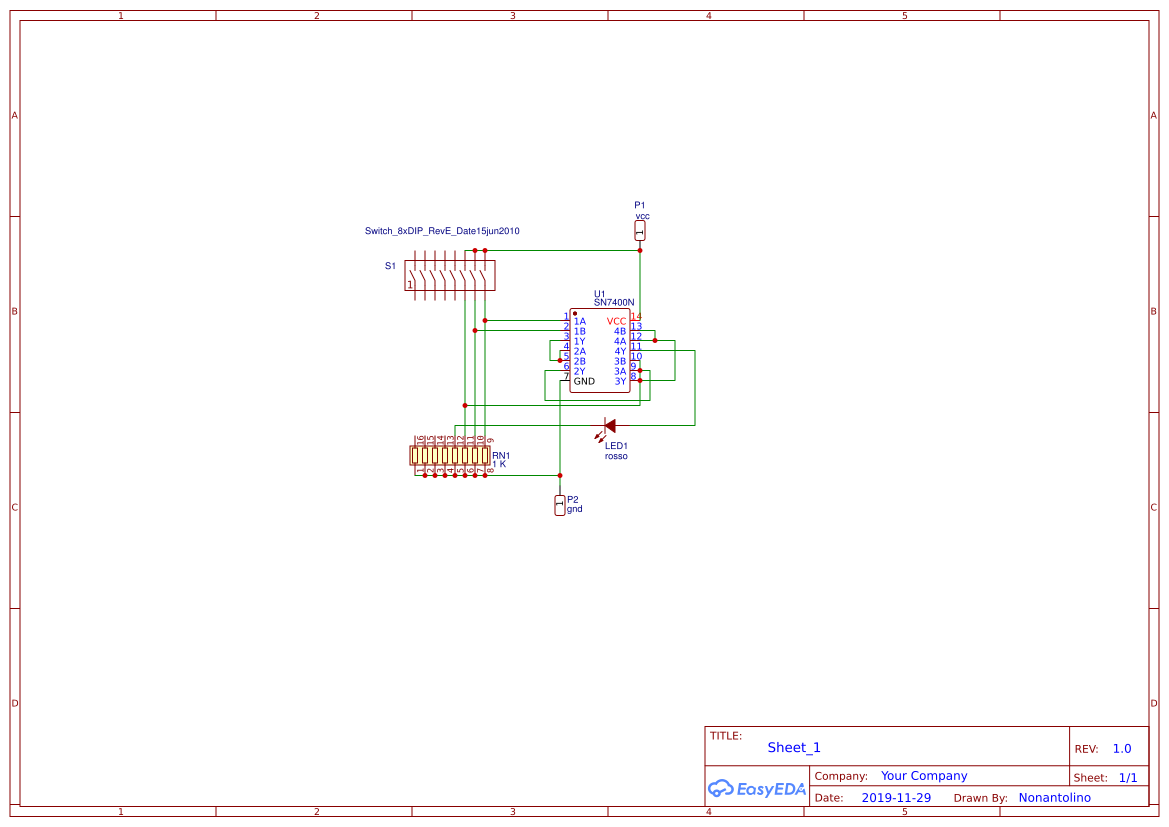Click the 2019-11-29 date field

[897, 797]
